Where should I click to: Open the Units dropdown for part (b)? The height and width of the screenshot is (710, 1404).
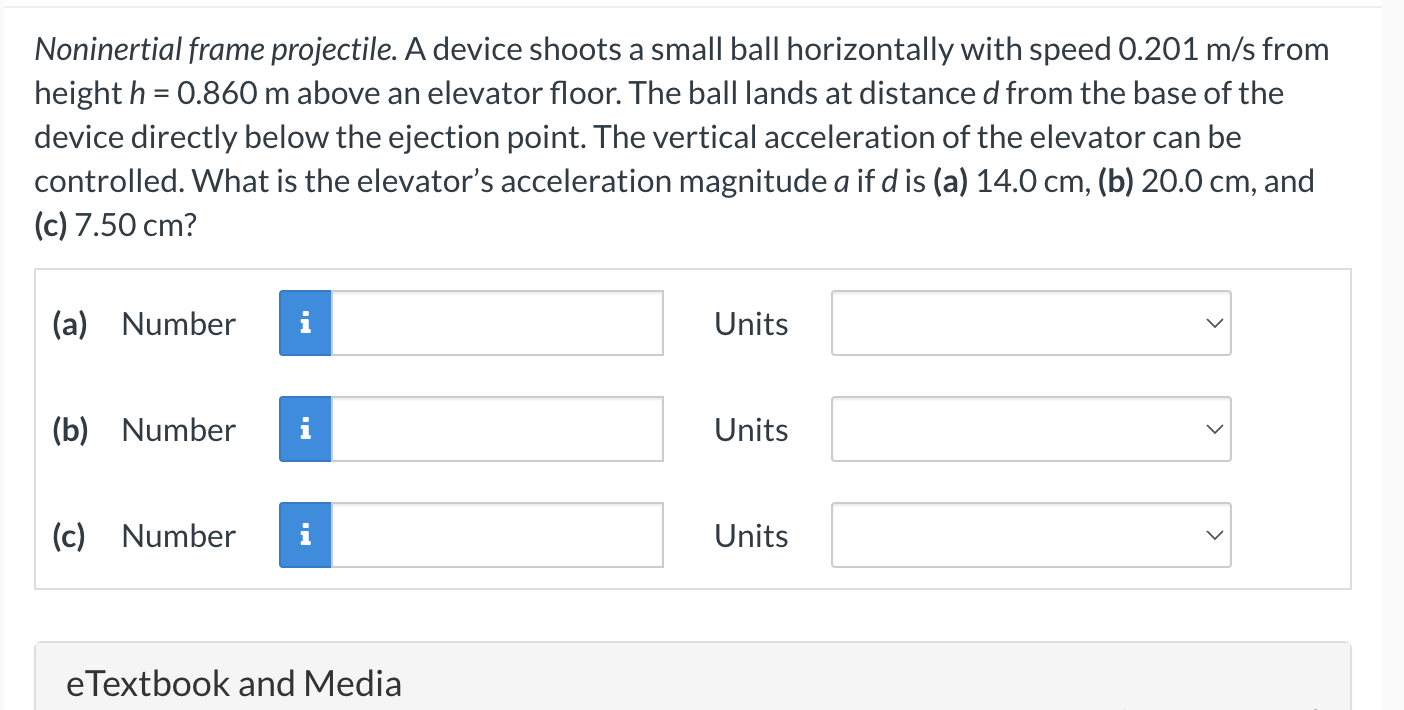(1030, 429)
